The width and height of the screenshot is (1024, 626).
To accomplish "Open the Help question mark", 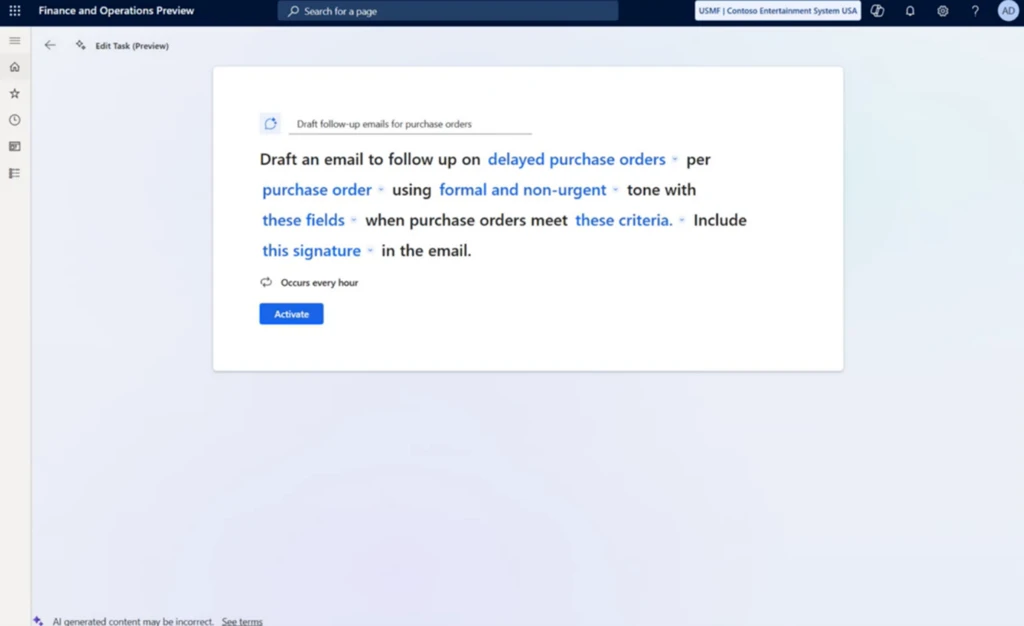I will point(973,11).
